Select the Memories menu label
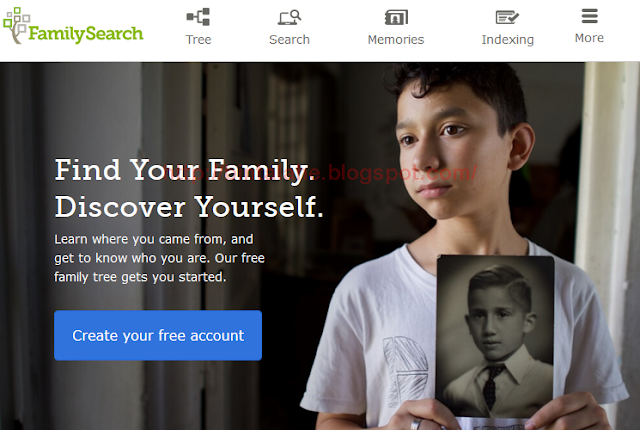The image size is (640, 430). pos(396,40)
